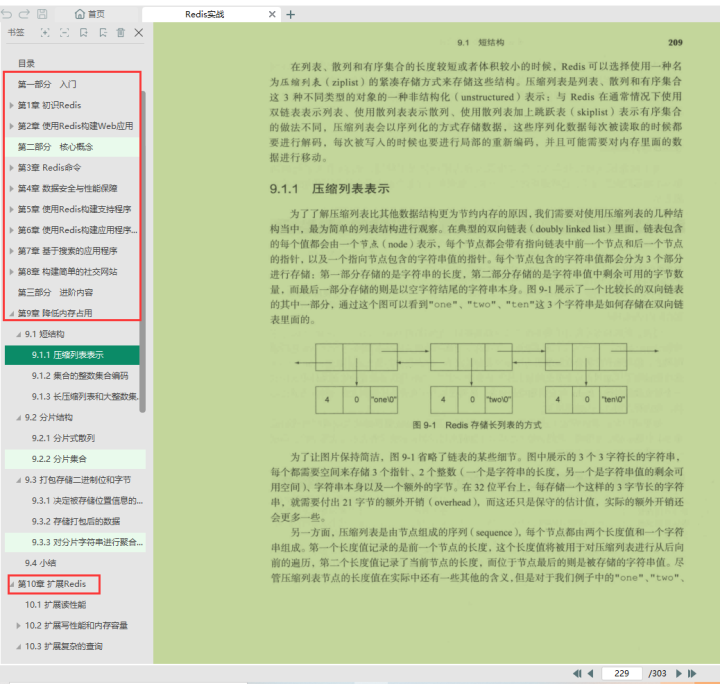Click the redo arrow icon
This screenshot has width=720, height=684.
pyautogui.click(x=24, y=14)
